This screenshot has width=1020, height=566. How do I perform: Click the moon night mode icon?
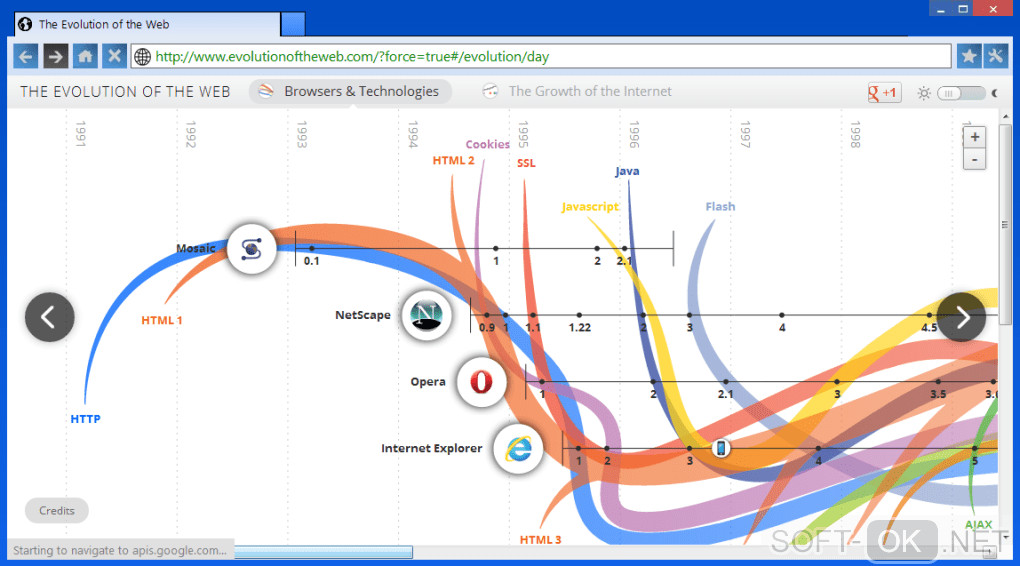tap(995, 94)
